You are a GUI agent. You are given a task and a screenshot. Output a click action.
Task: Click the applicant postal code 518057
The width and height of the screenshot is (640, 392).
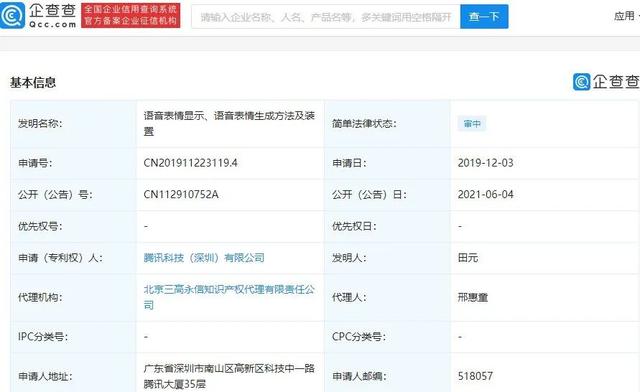(x=475, y=376)
